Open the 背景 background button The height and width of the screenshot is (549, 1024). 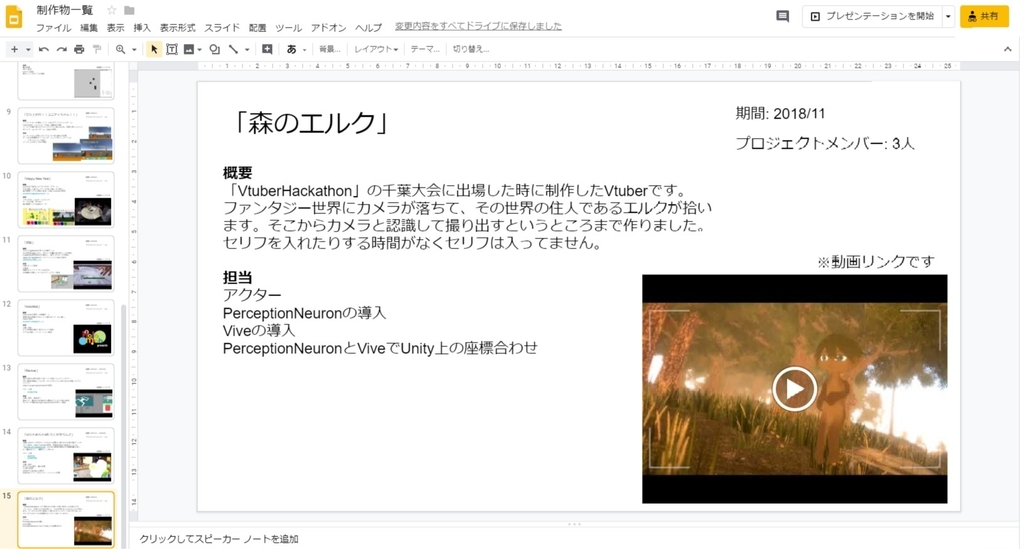click(x=330, y=49)
